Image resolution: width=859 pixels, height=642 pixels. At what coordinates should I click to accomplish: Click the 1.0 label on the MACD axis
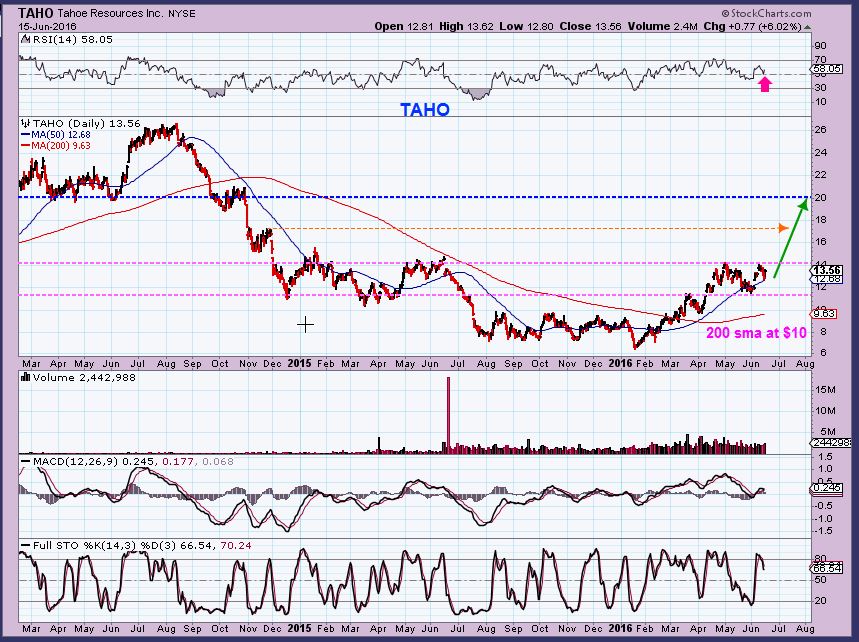826,469
